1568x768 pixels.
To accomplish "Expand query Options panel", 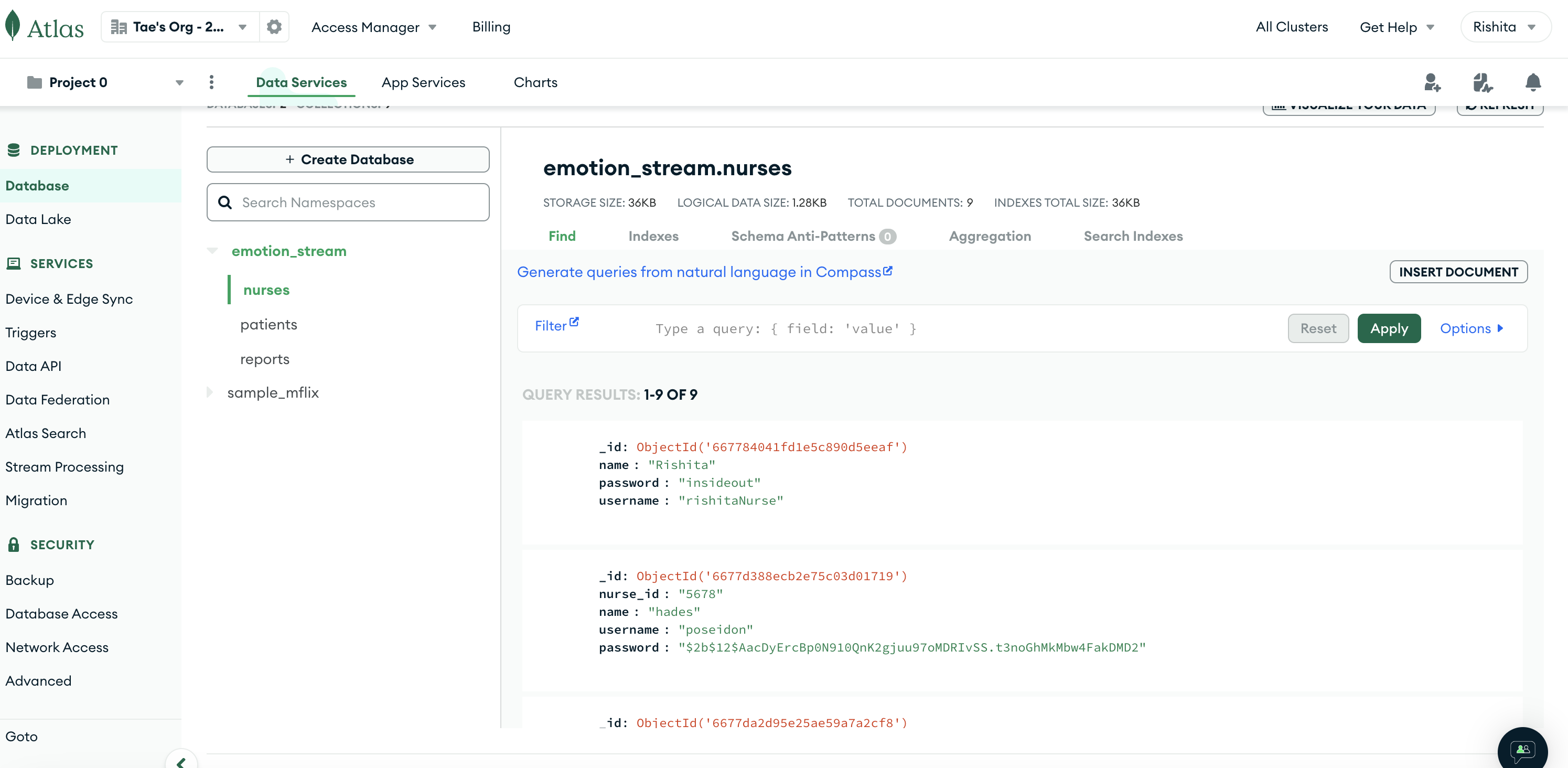I will click(x=1471, y=328).
